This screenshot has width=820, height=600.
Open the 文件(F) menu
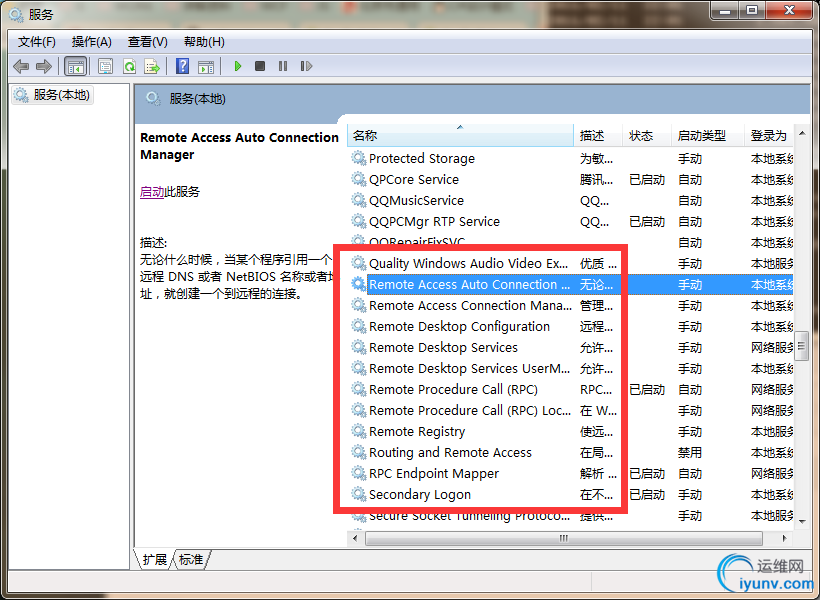pos(37,42)
